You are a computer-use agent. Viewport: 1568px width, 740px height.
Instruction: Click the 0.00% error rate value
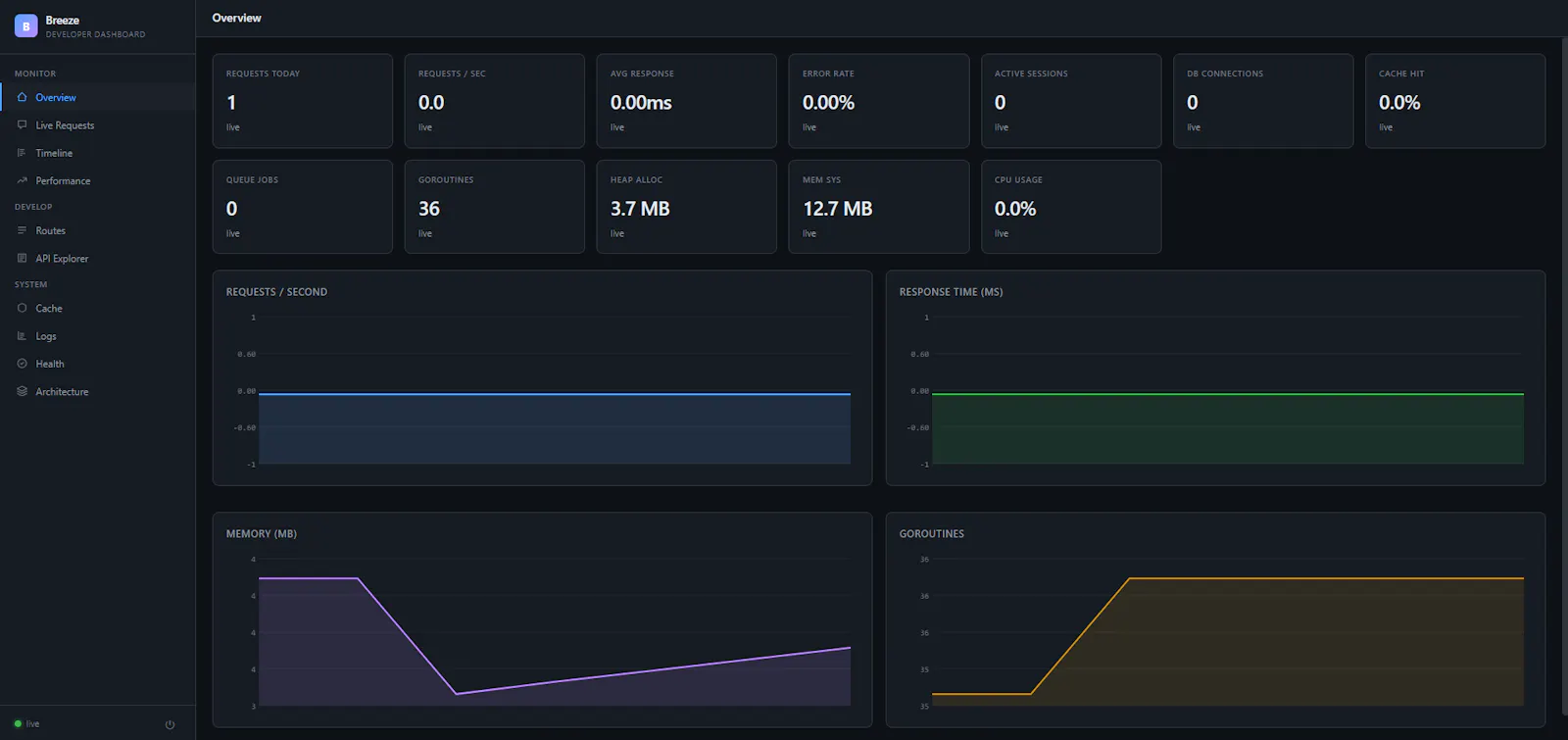pos(828,103)
